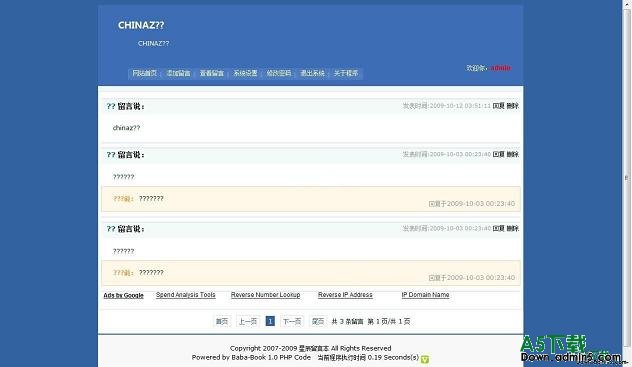This screenshot has height=367, width=632.
Task: Jump to last page with 尾页
Action: (318, 321)
